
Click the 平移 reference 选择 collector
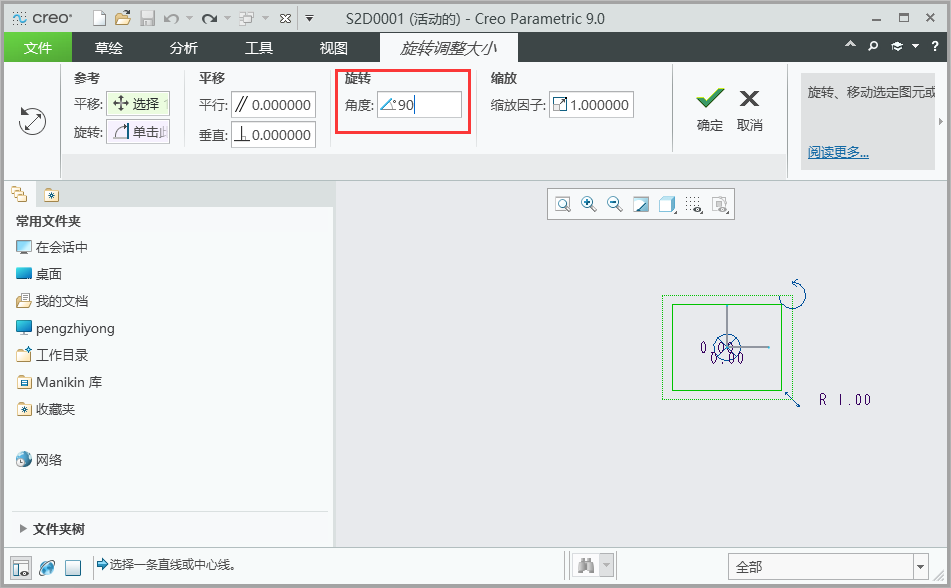138,104
